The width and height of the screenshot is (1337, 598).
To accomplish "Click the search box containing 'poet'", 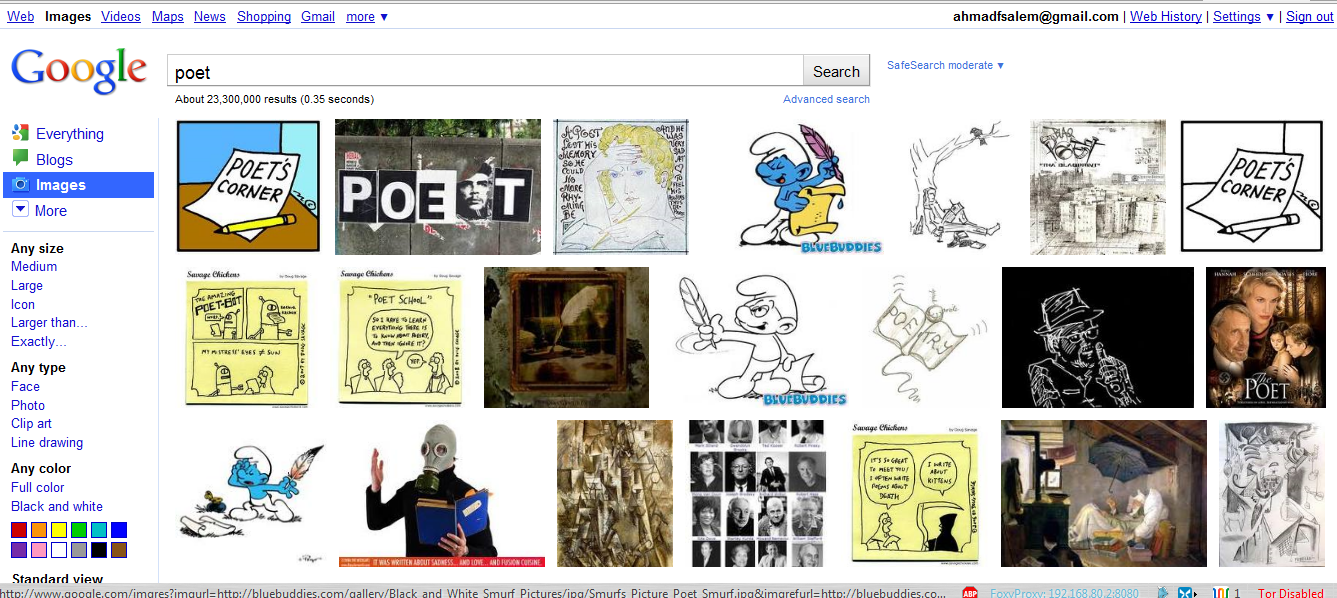I will [485, 71].
